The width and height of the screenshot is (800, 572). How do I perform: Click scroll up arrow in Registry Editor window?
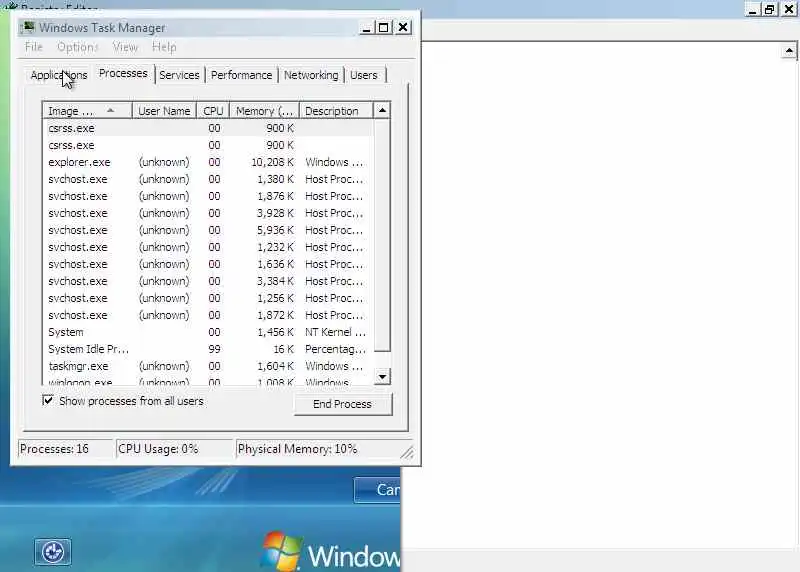click(789, 51)
